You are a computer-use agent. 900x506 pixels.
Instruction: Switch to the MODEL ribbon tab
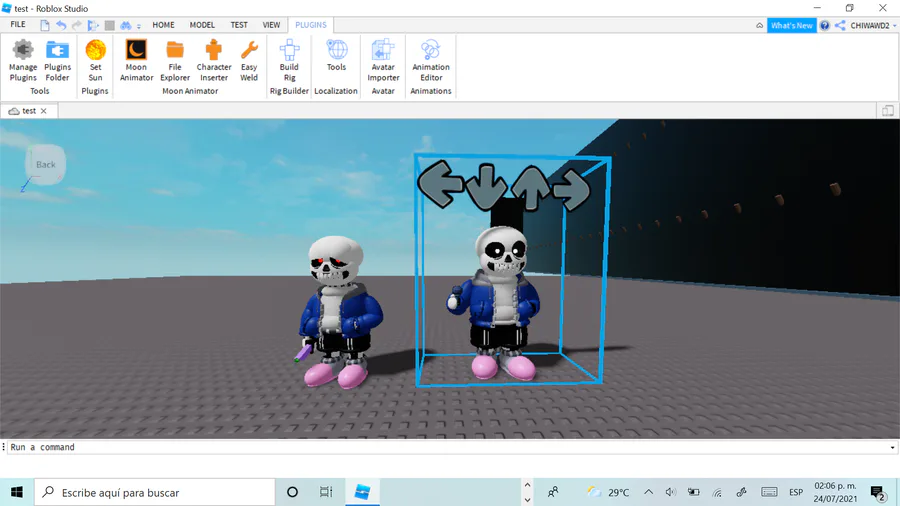[x=202, y=25]
